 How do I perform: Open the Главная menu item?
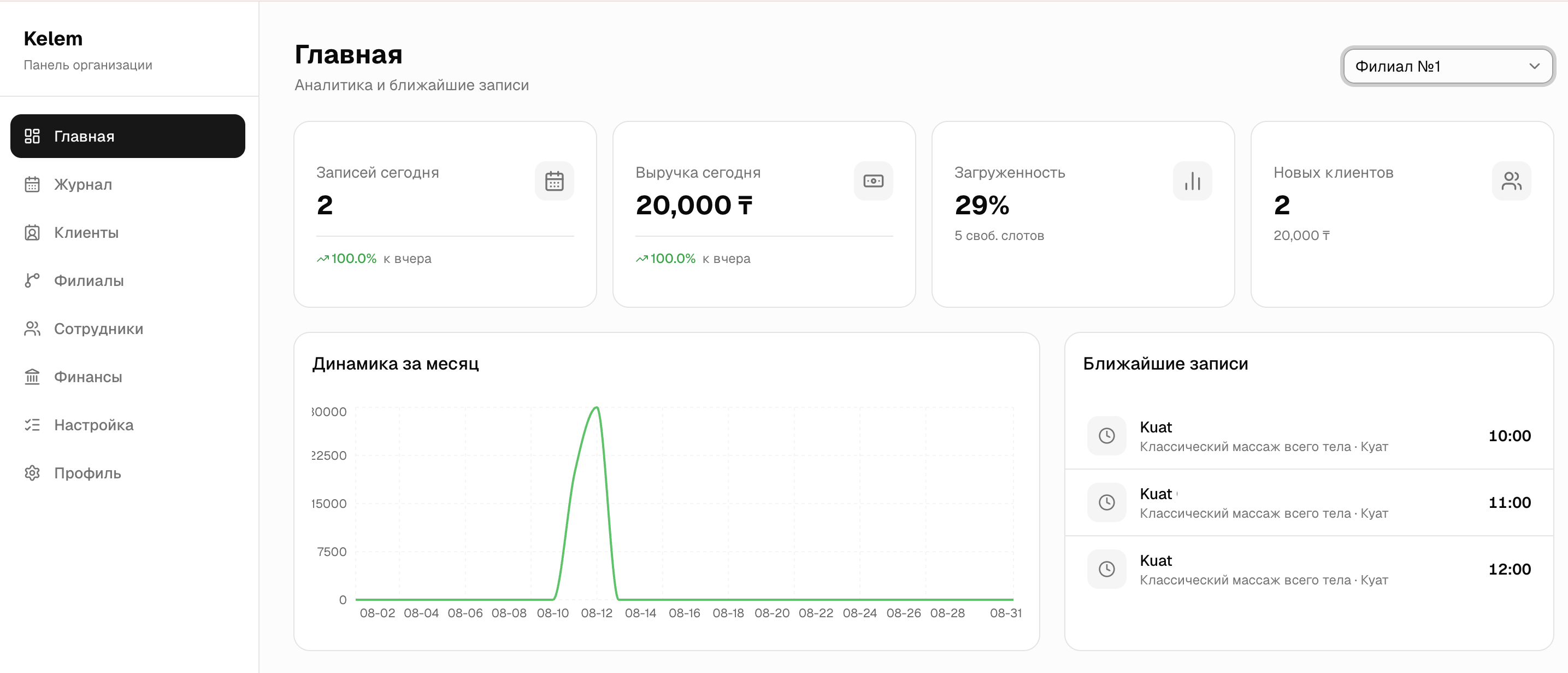[x=128, y=136]
